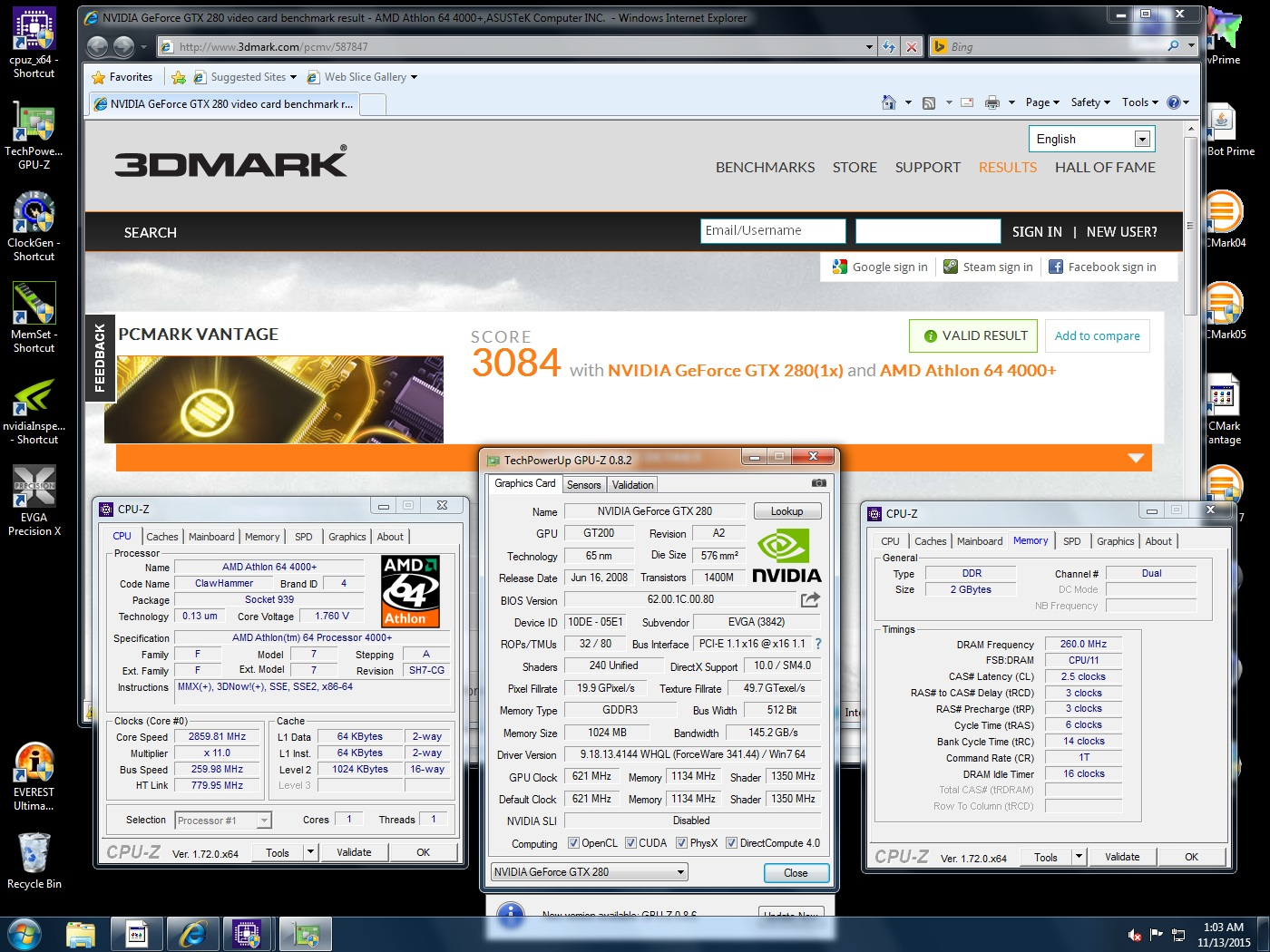Open the browser Tools menu in toolbar
This screenshot has width=1270, height=952.
(1140, 102)
